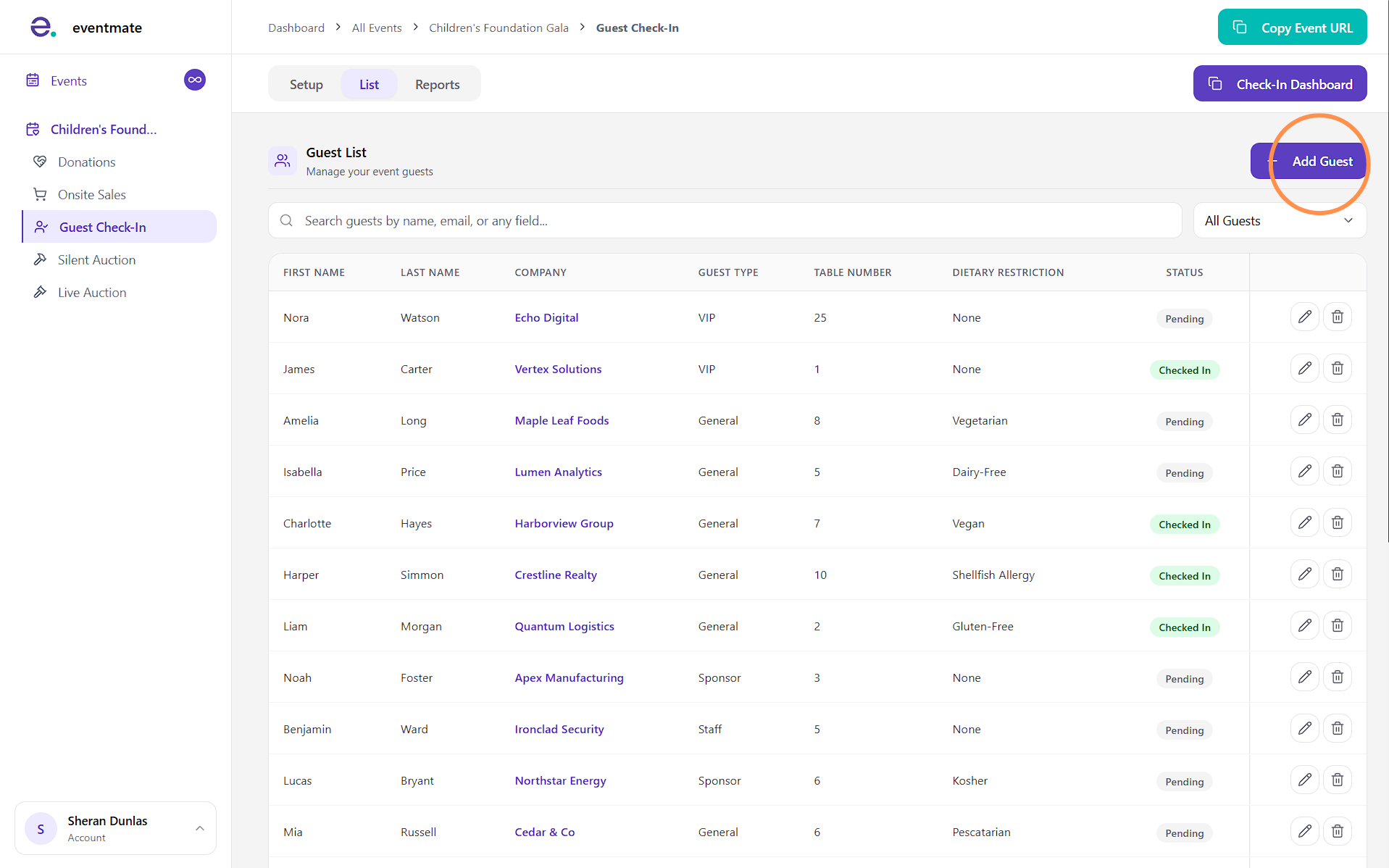The image size is (1389, 868).
Task: Delete guest Lucas Bryant
Action: pyautogui.click(x=1337, y=780)
